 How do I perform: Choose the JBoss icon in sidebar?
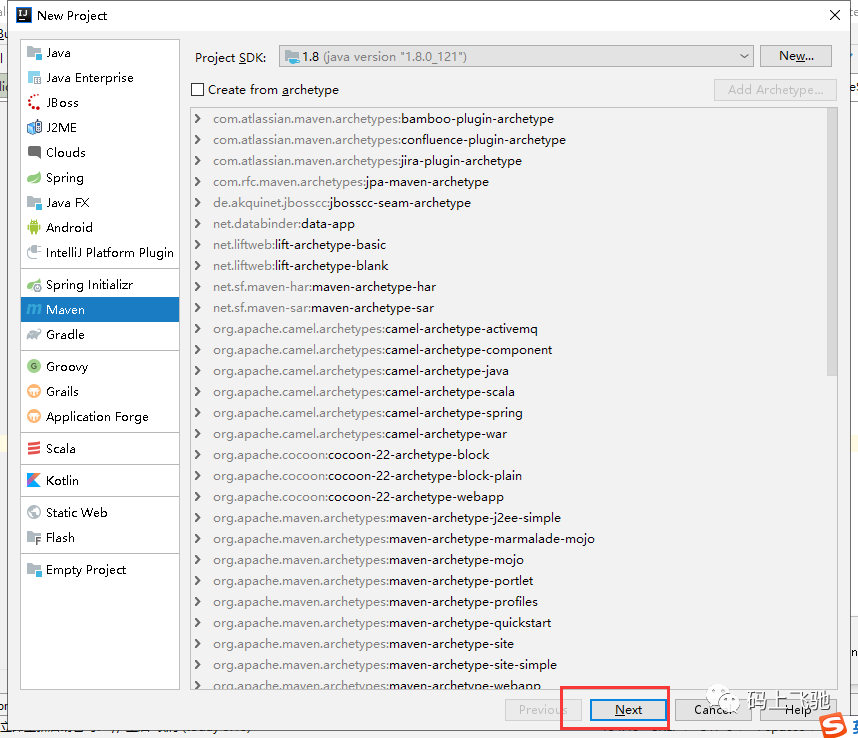point(34,102)
